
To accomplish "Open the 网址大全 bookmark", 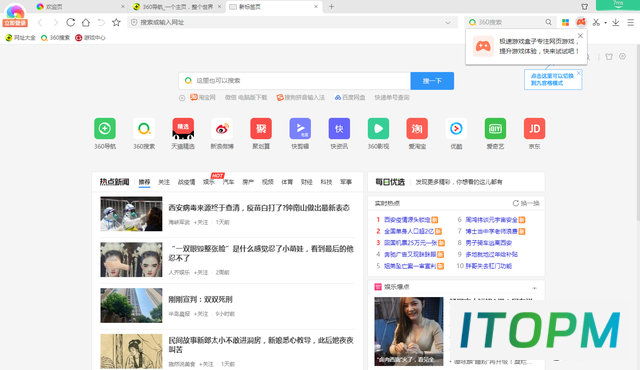I will tap(20, 38).
